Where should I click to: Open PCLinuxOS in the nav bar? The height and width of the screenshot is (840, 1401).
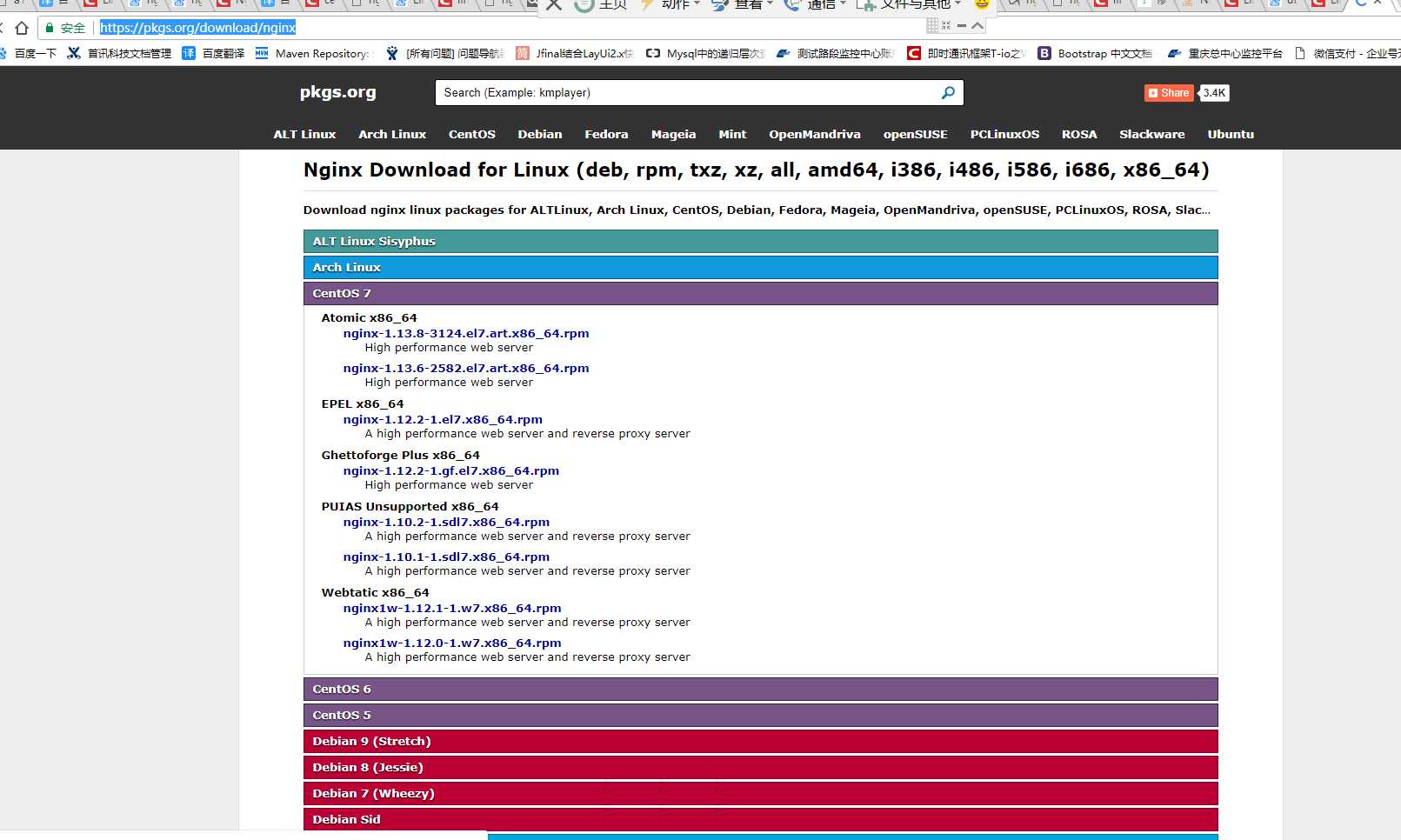1005,134
